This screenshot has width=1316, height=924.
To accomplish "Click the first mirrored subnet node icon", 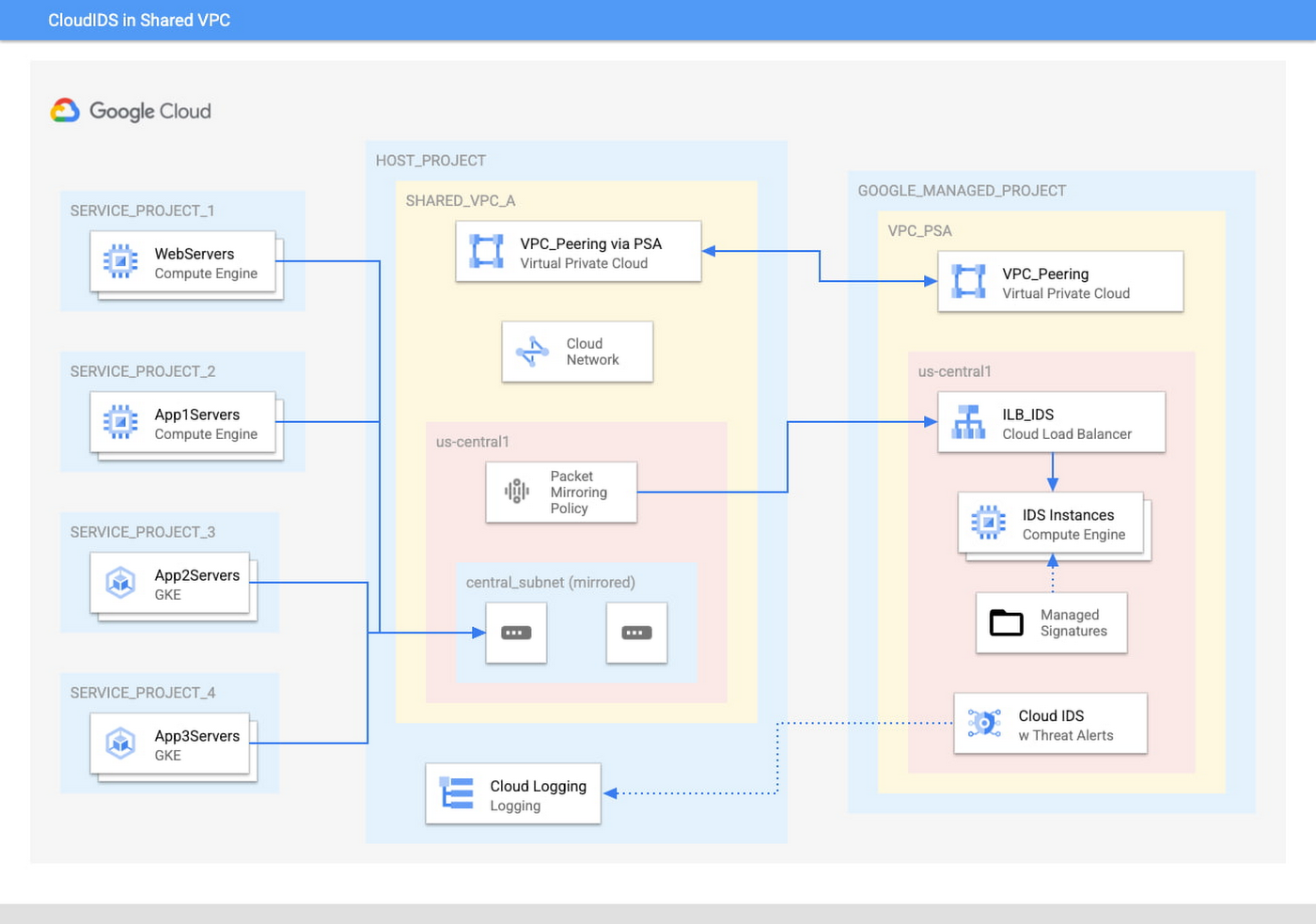I will 516,633.
